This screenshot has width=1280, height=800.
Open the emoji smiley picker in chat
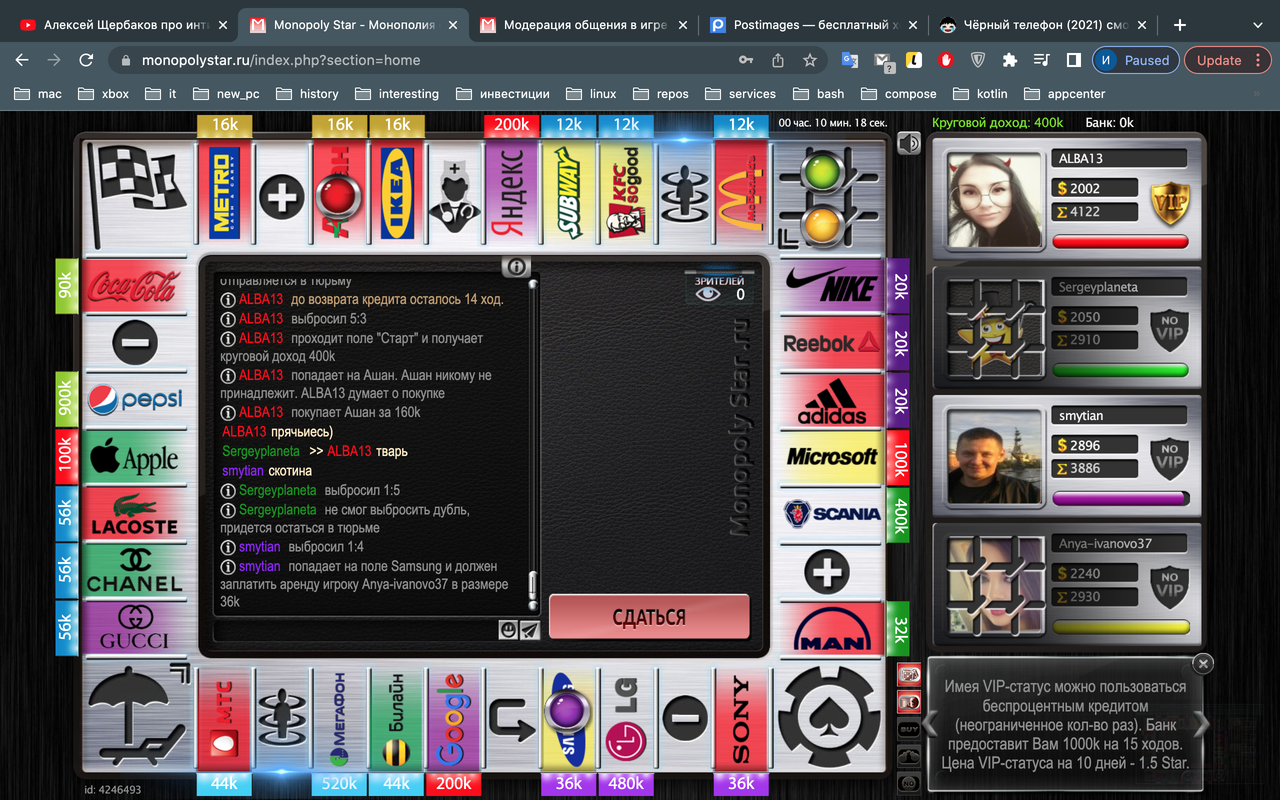[508, 629]
